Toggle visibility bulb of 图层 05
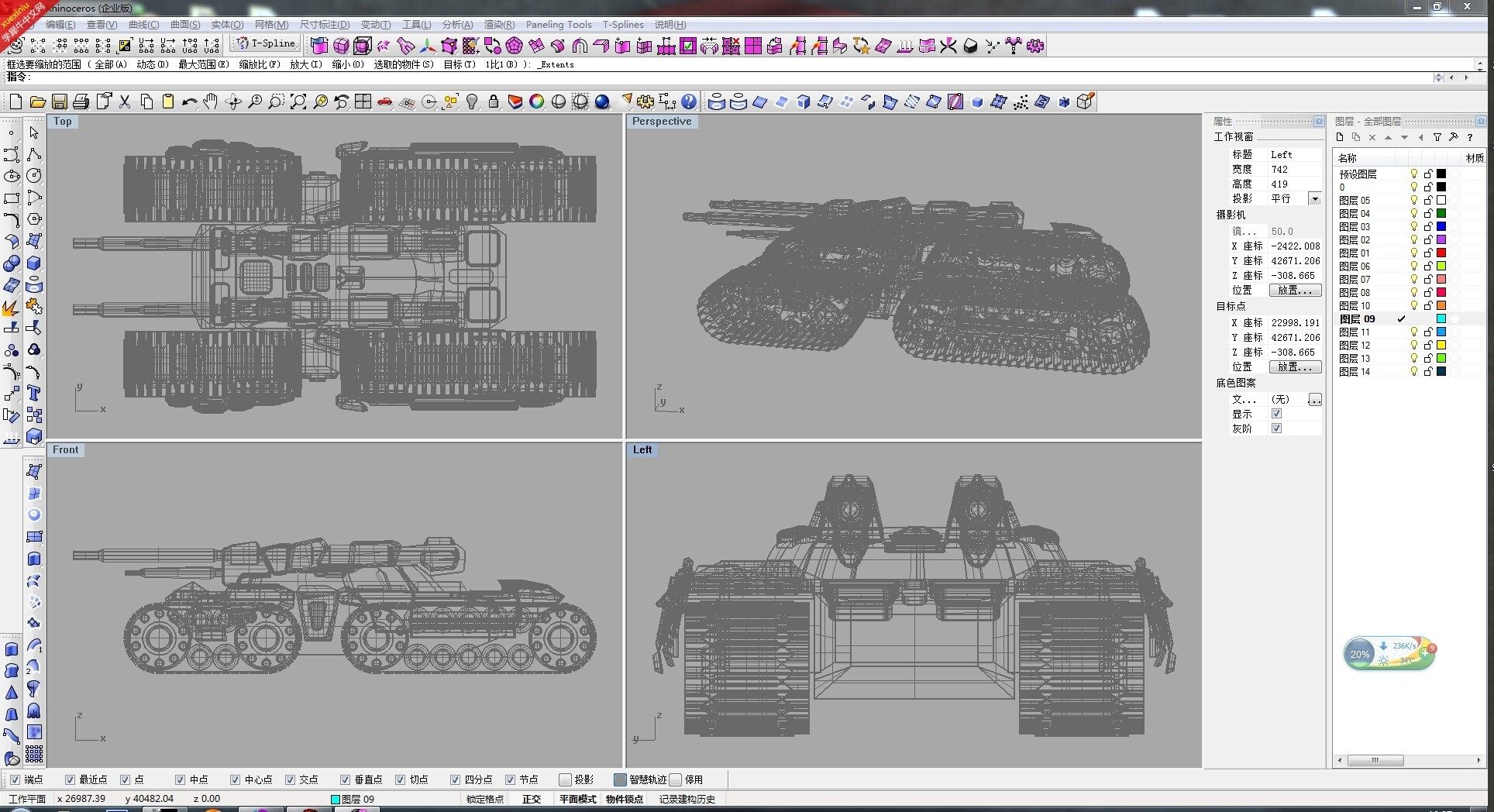1494x812 pixels. click(x=1413, y=201)
